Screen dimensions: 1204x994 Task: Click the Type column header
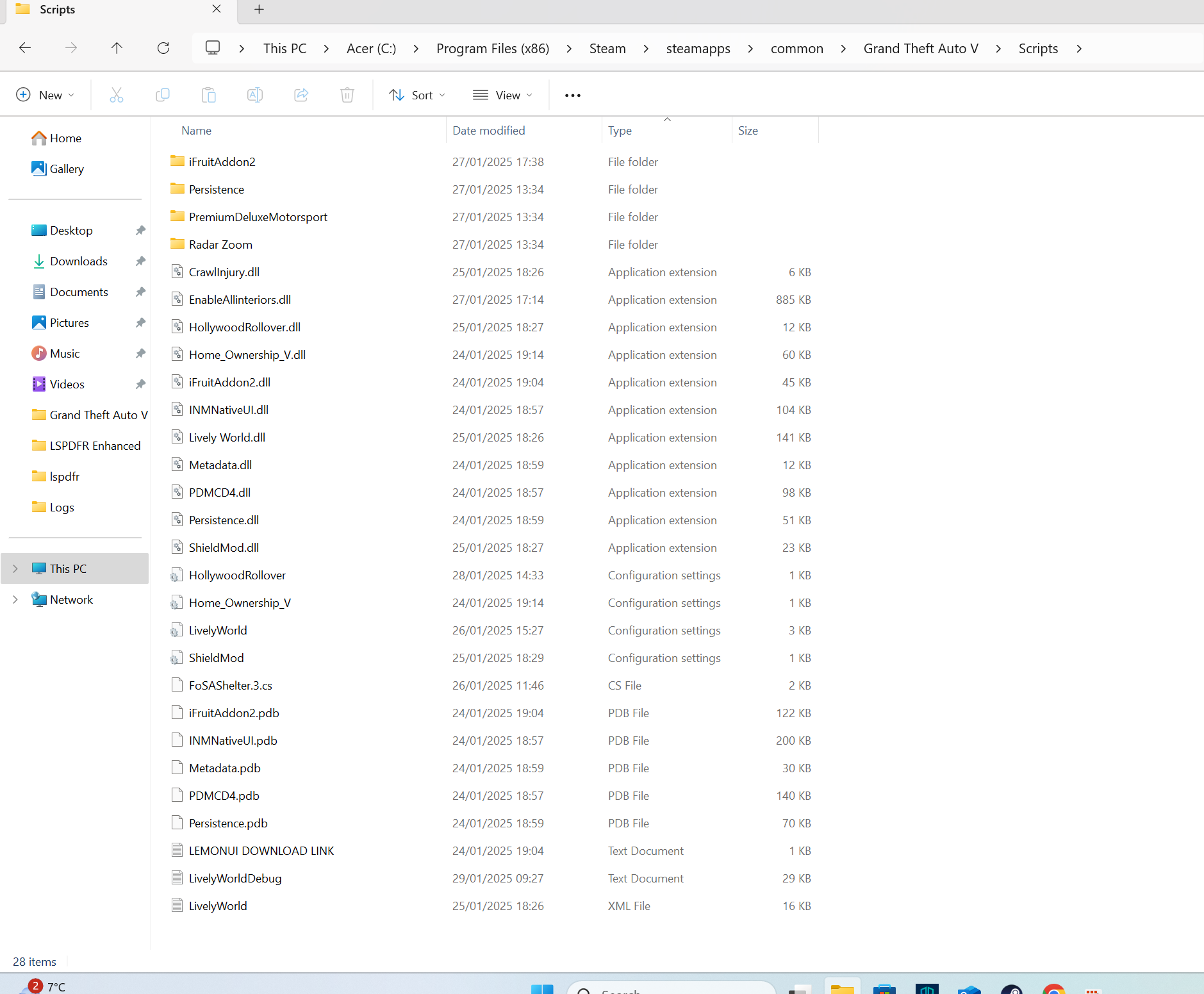coord(620,130)
